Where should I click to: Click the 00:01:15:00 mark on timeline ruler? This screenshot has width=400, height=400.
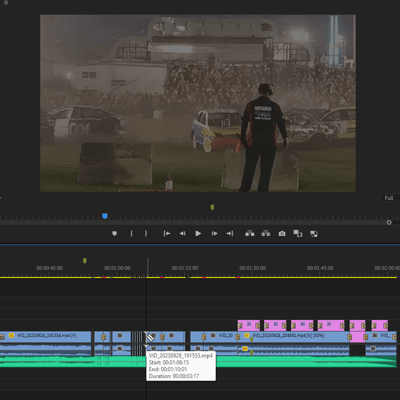185,268
